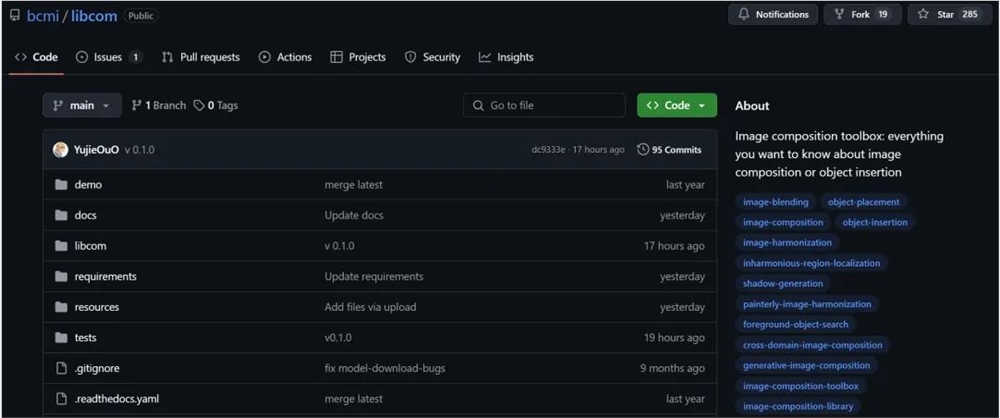Open the requirements folder
This screenshot has width=1000, height=418.
click(x=105, y=277)
